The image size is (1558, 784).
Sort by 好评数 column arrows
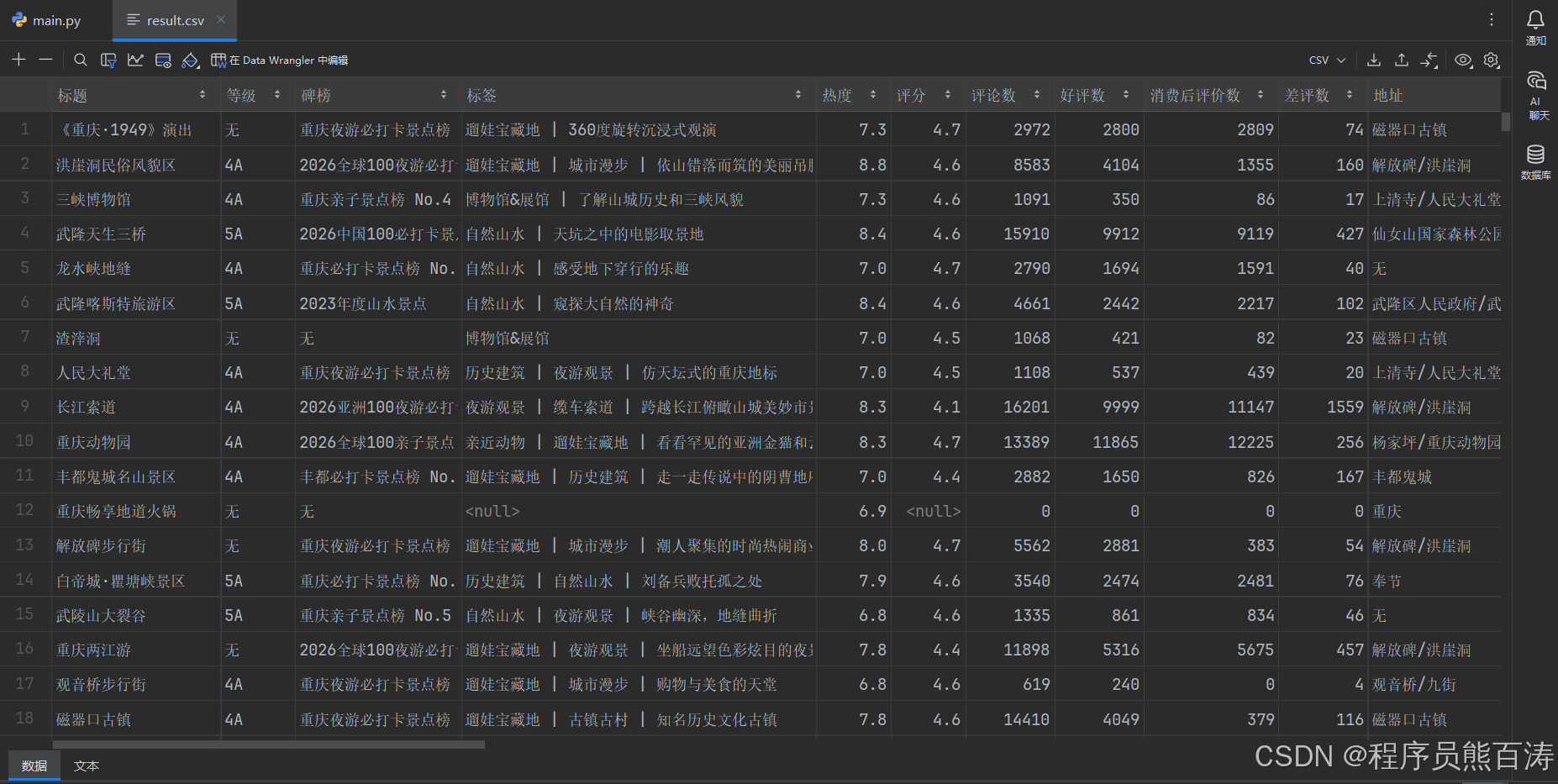[x=1126, y=95]
